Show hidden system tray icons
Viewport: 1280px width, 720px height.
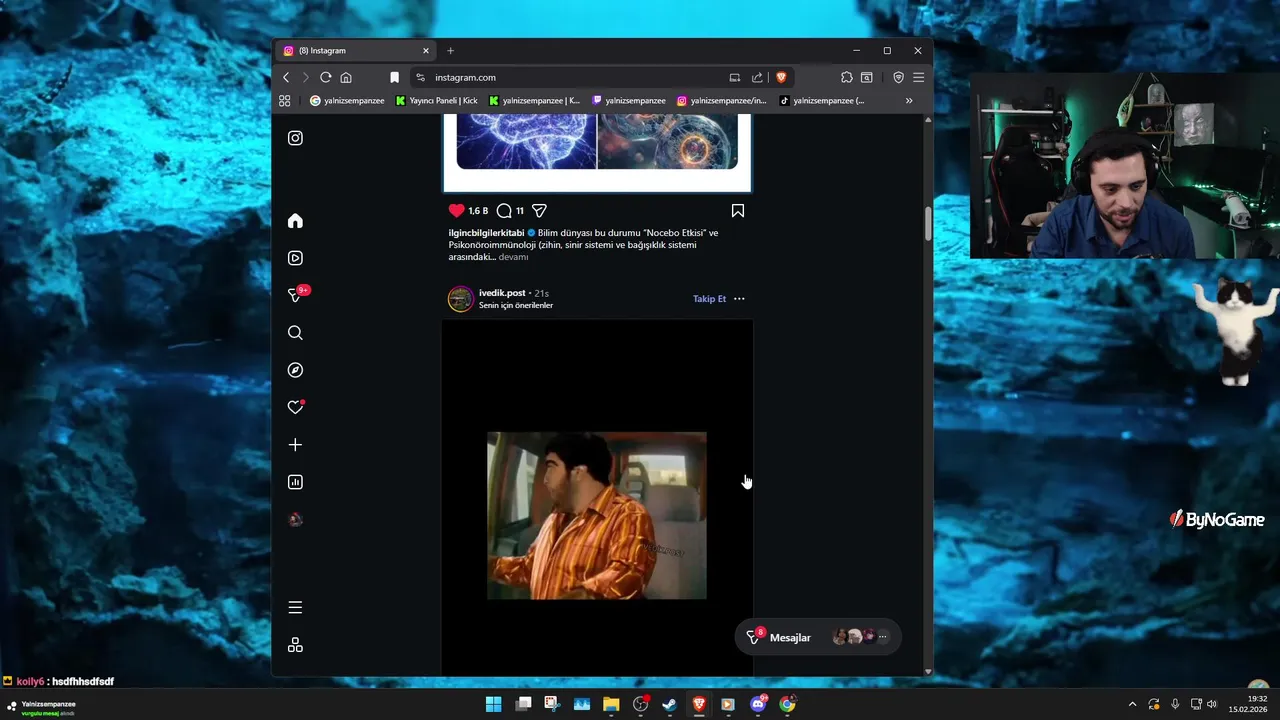point(1132,704)
